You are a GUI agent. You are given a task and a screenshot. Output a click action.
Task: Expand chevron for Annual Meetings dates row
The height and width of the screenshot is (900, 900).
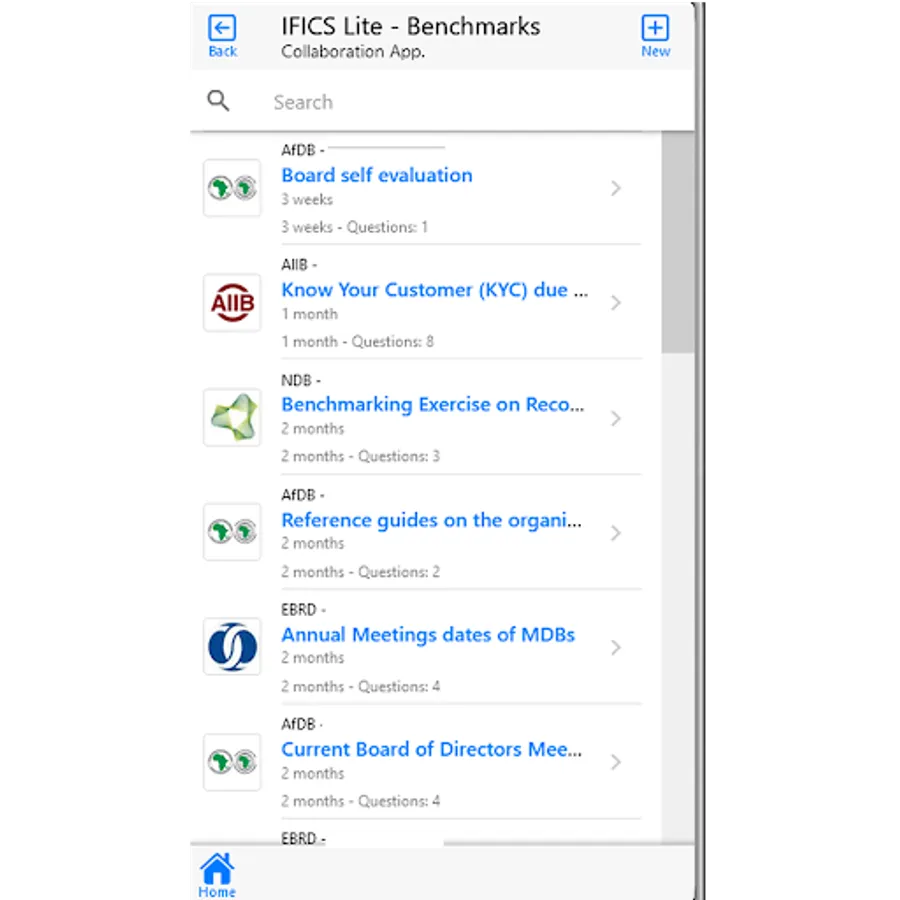pyautogui.click(x=616, y=647)
